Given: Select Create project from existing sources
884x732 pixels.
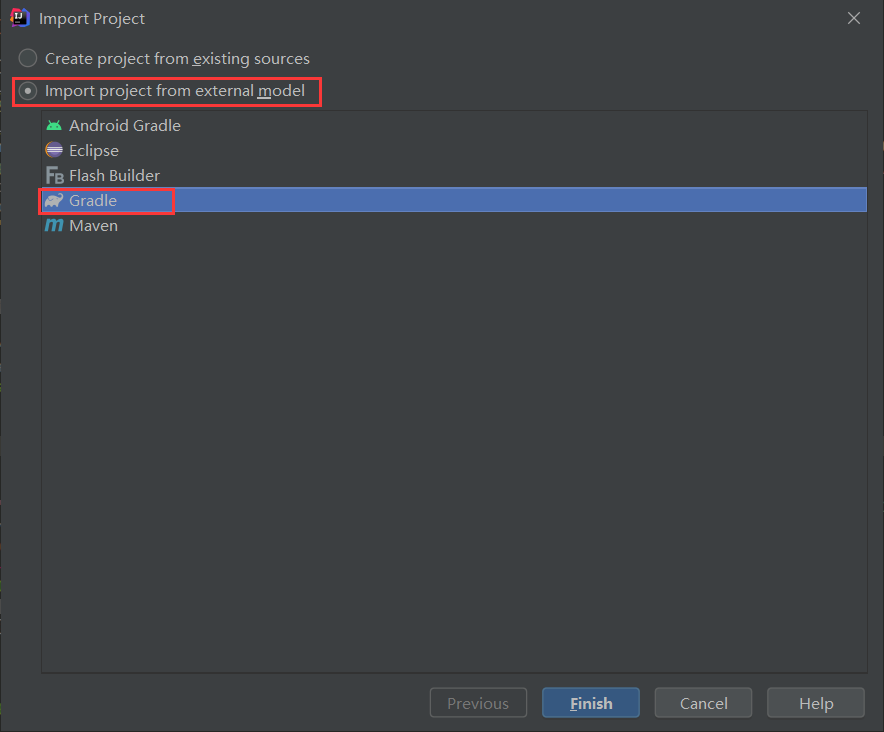Looking at the screenshot, I should click(x=28, y=59).
